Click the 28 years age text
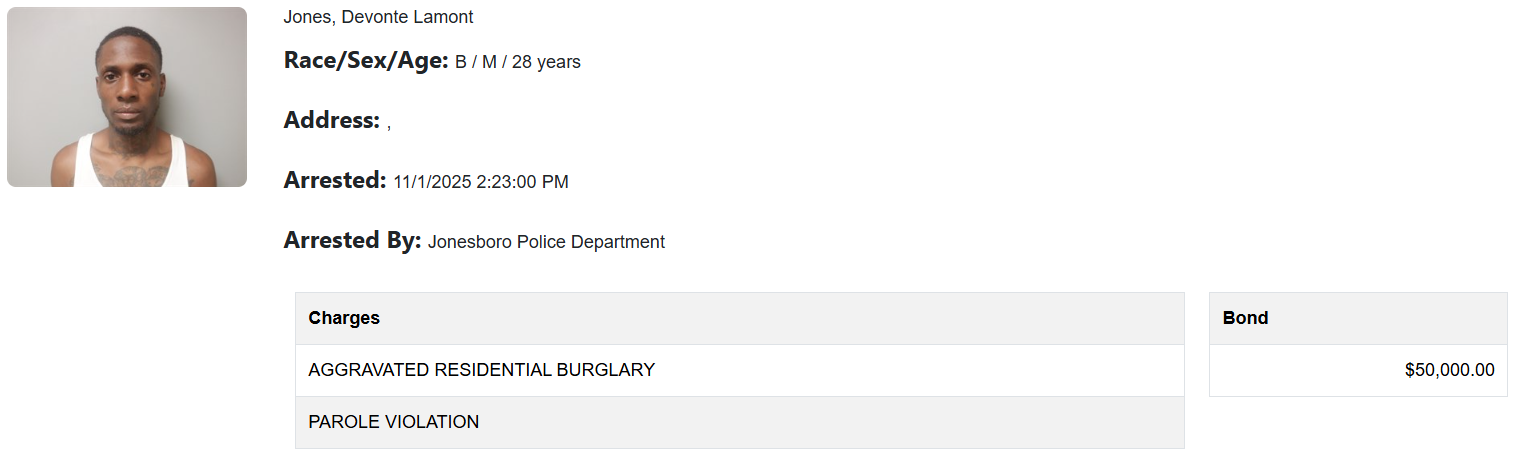The height and width of the screenshot is (458, 1514). [x=546, y=62]
